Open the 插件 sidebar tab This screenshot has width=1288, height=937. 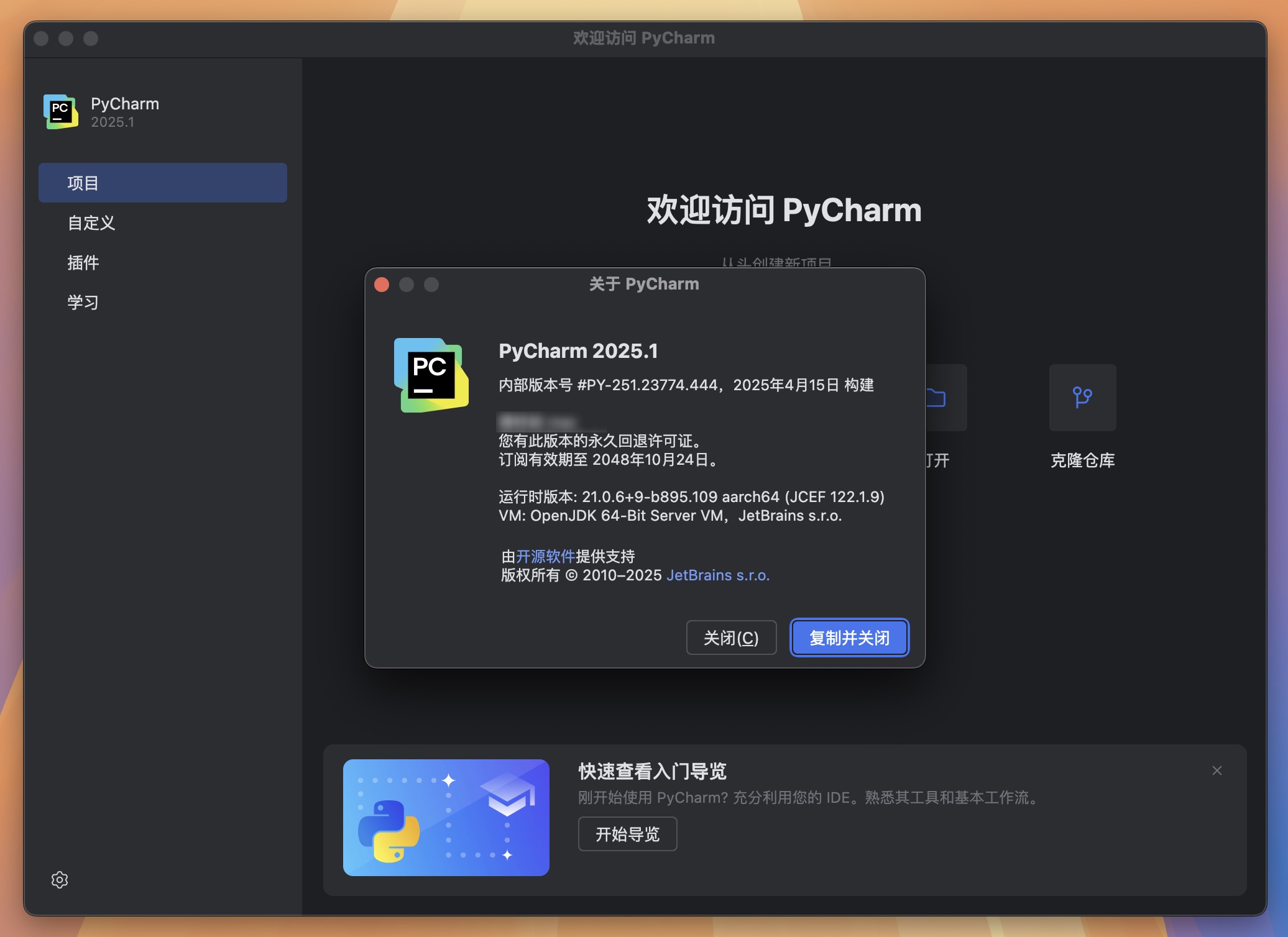163,262
